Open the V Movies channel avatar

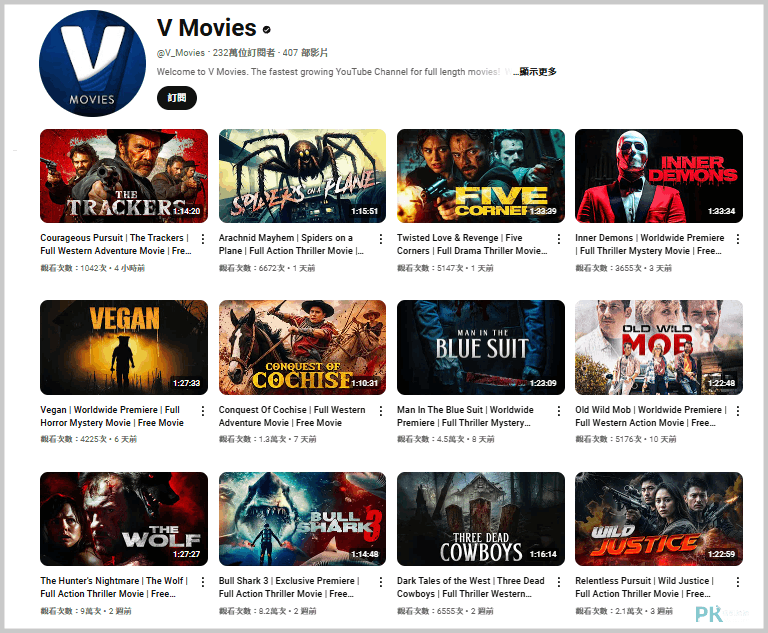coord(92,64)
